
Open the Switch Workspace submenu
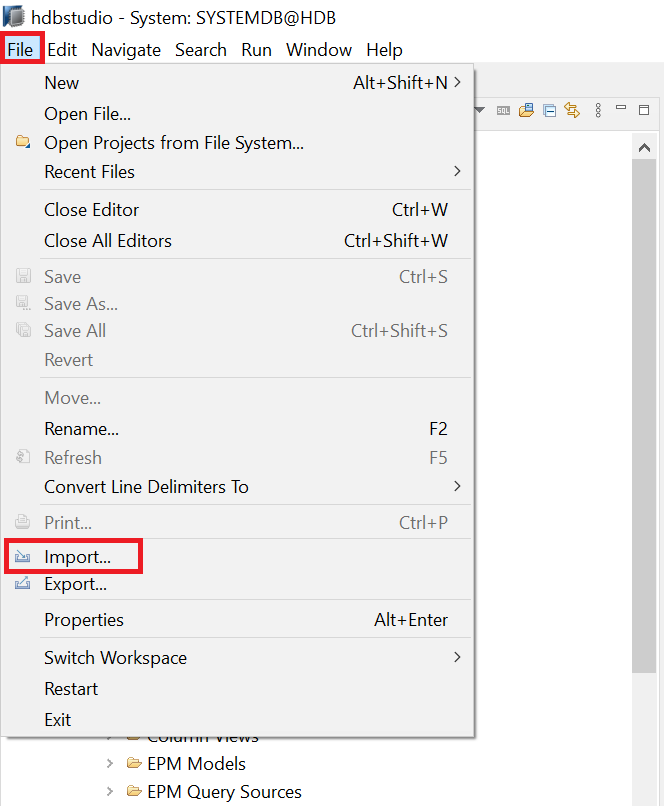point(458,658)
